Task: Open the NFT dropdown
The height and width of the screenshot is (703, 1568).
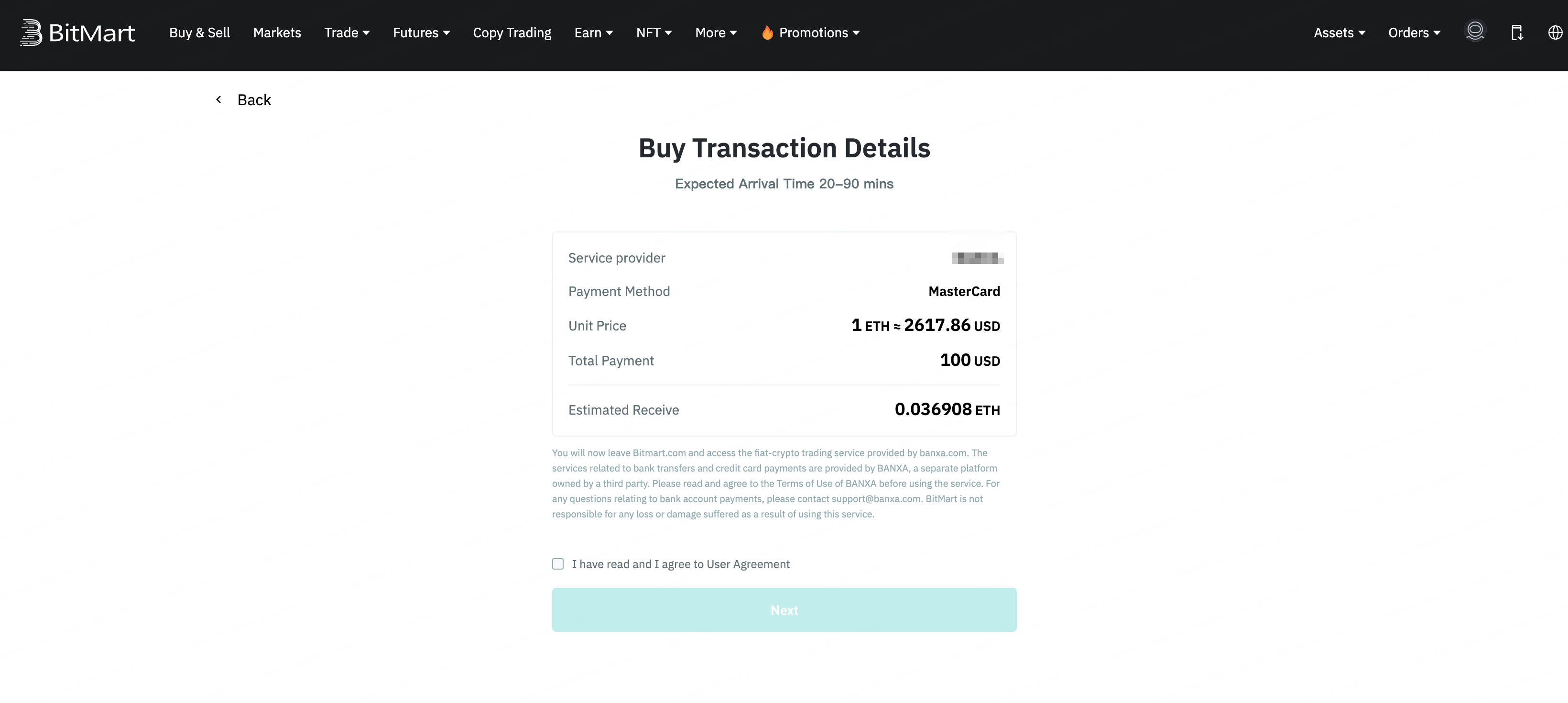Action: (x=654, y=33)
